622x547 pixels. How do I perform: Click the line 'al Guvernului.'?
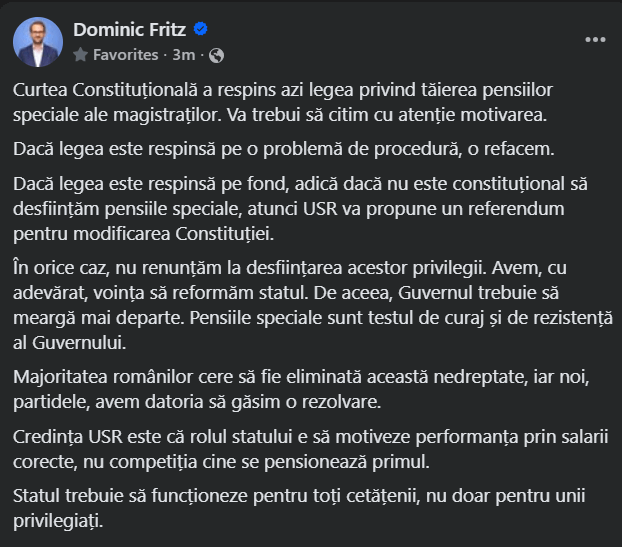[x=69, y=343]
